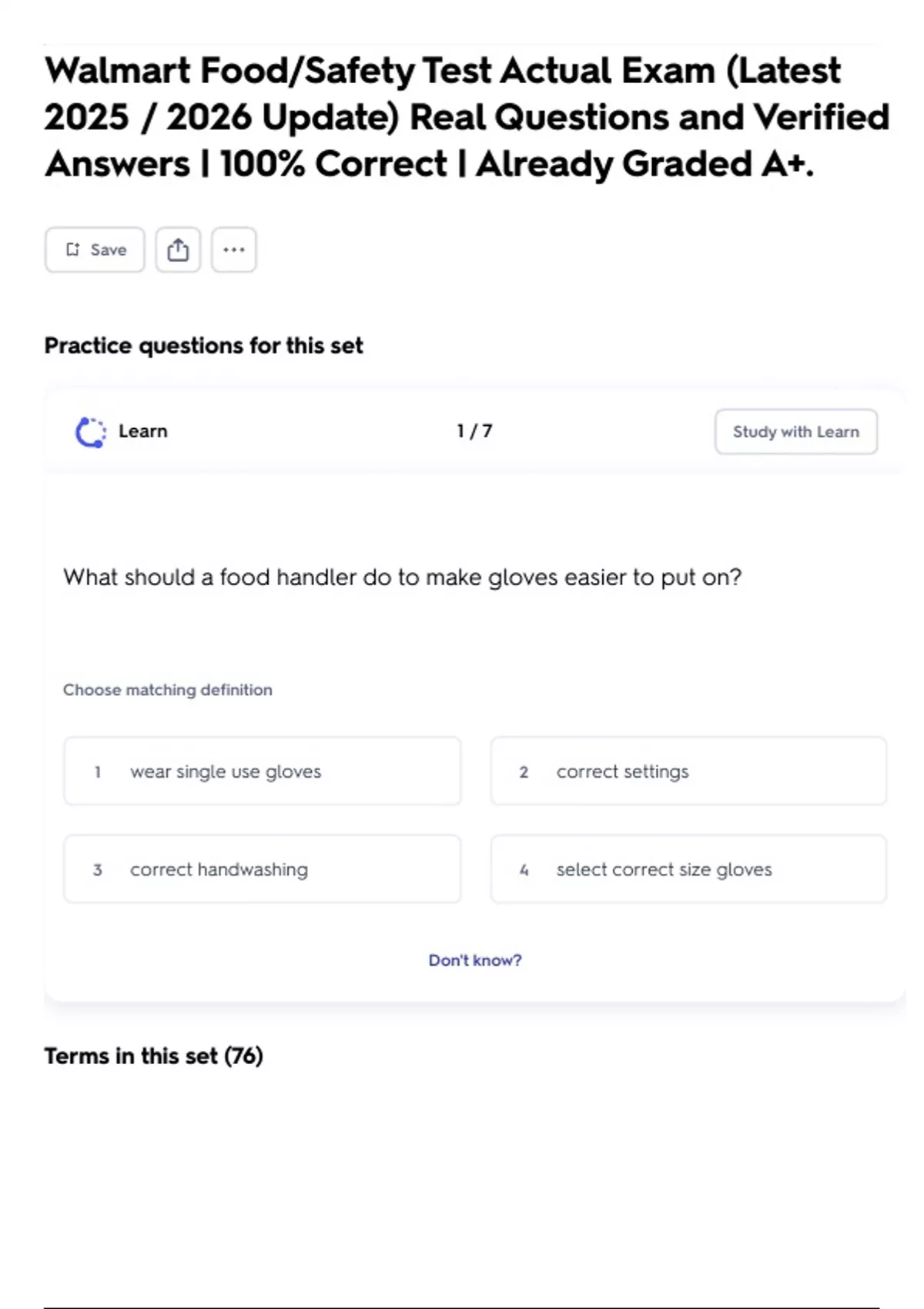Choose 'select correct size gloves' option
The width and height of the screenshot is (924, 1309).
[688, 869]
